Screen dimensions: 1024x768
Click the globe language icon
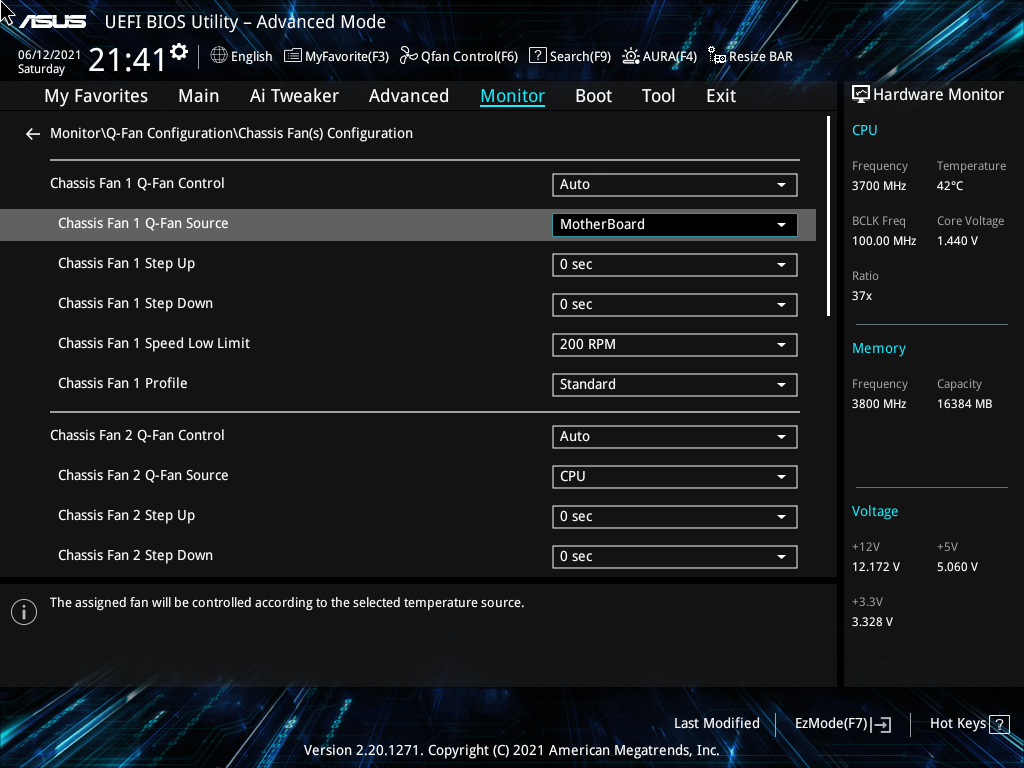219,56
